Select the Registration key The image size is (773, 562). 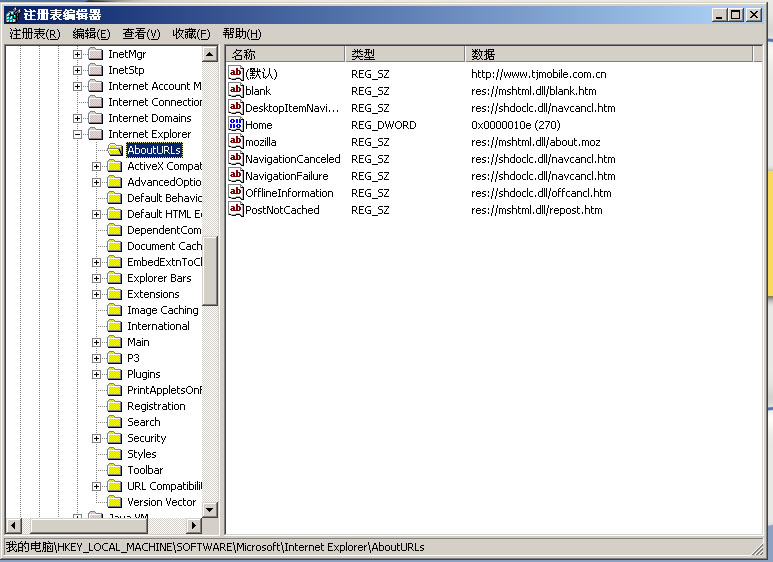[156, 406]
